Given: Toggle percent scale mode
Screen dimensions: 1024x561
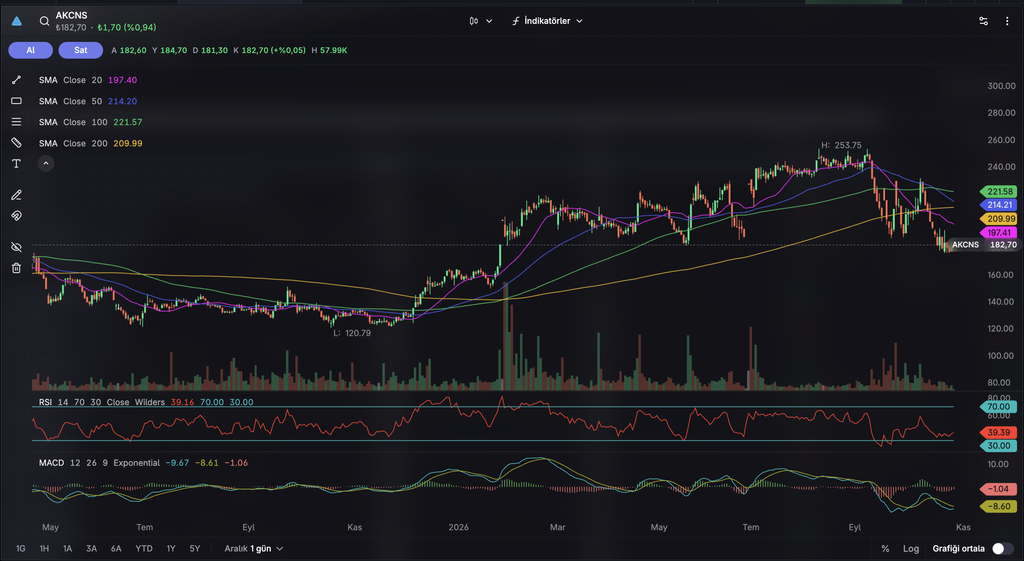Looking at the screenshot, I should [x=885, y=549].
